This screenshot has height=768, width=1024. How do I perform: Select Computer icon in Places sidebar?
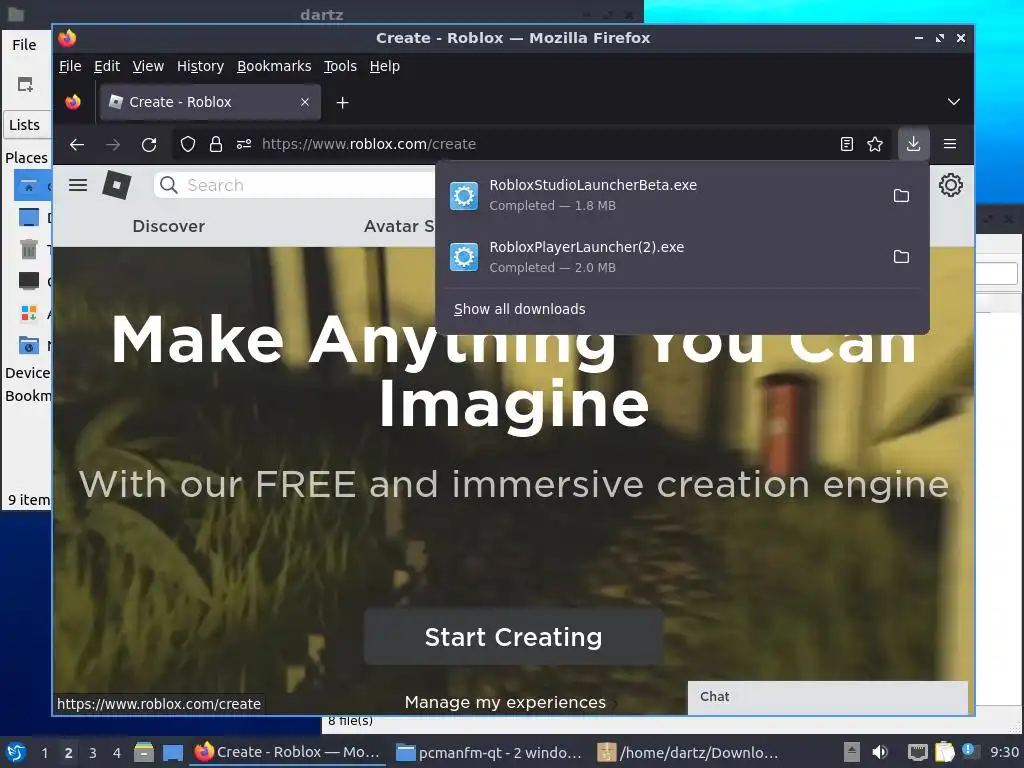point(29,281)
